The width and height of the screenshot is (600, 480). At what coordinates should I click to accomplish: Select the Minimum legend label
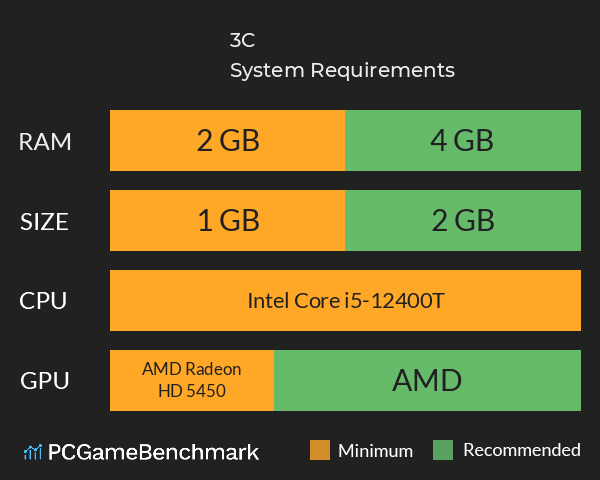(x=375, y=451)
